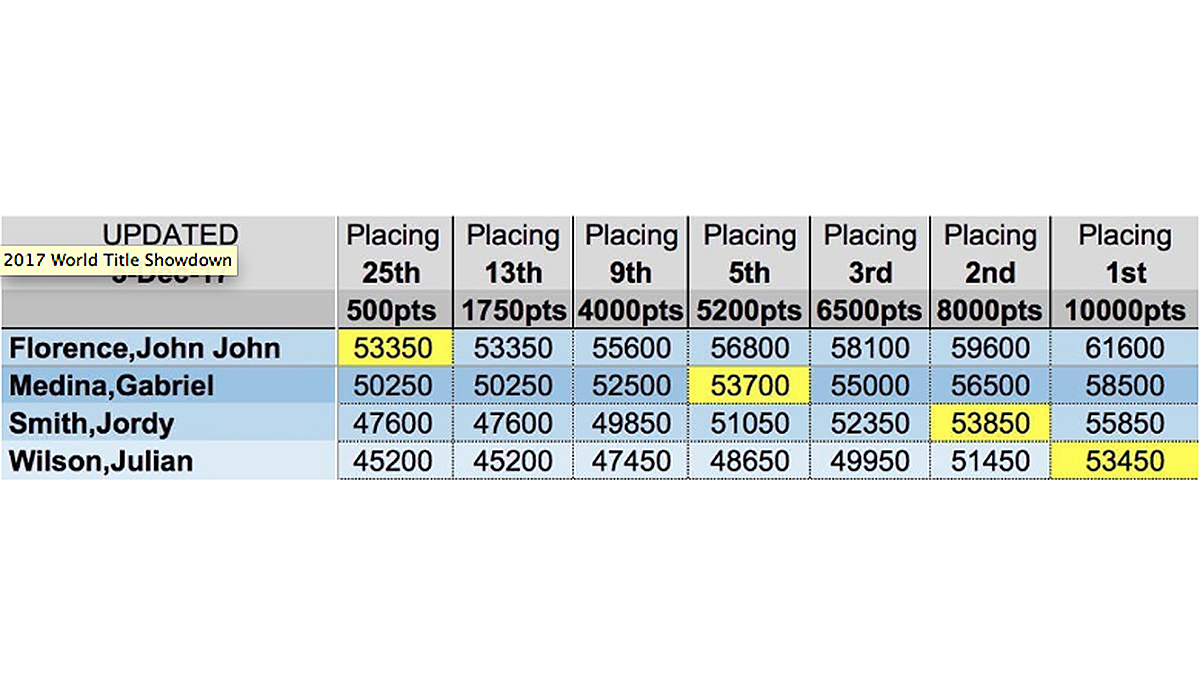Select the Placing 1st 10000pts header
Image resolution: width=1200 pixels, height=695 pixels.
click(1123, 272)
